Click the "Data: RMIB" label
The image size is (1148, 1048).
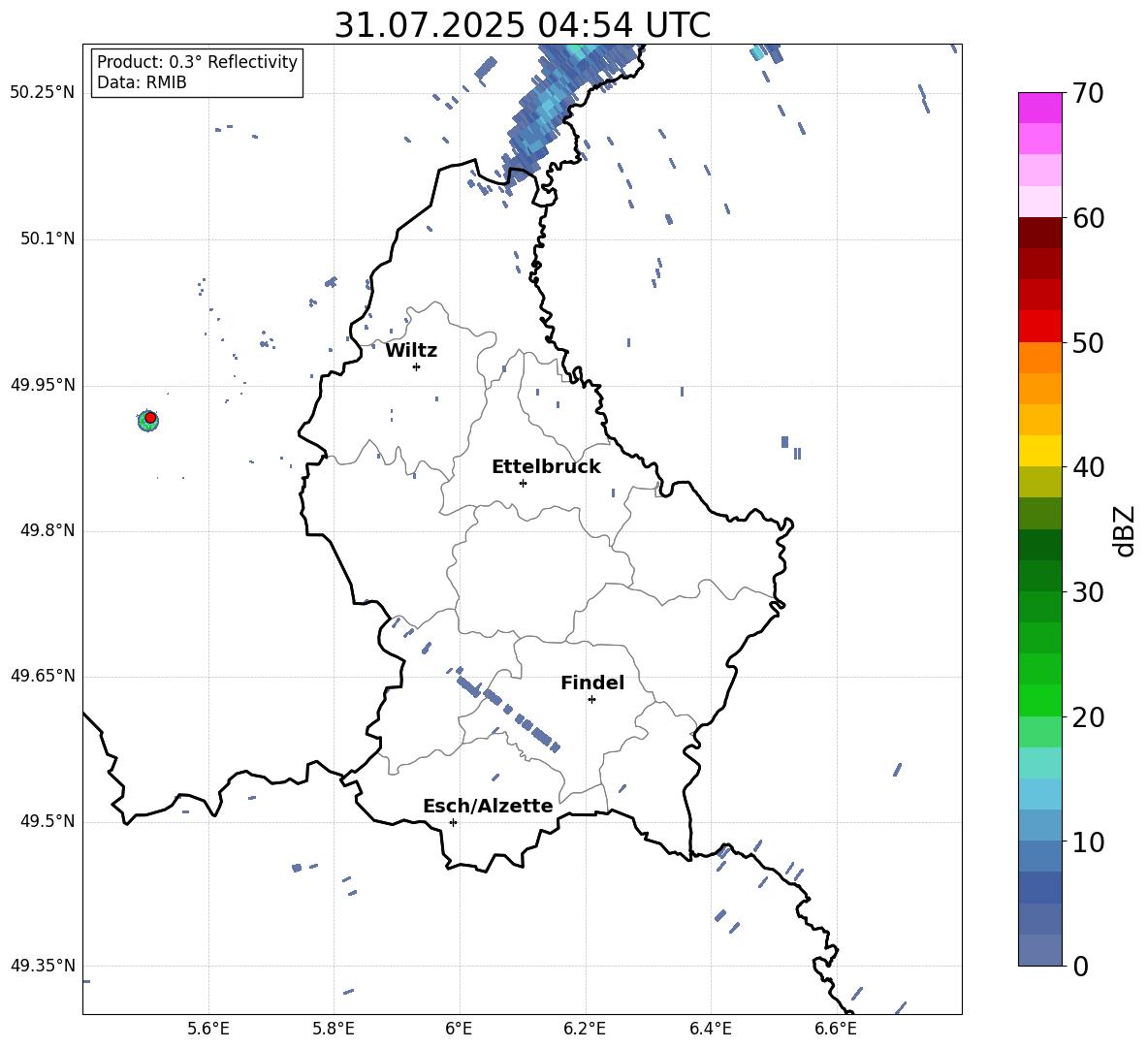point(142,82)
